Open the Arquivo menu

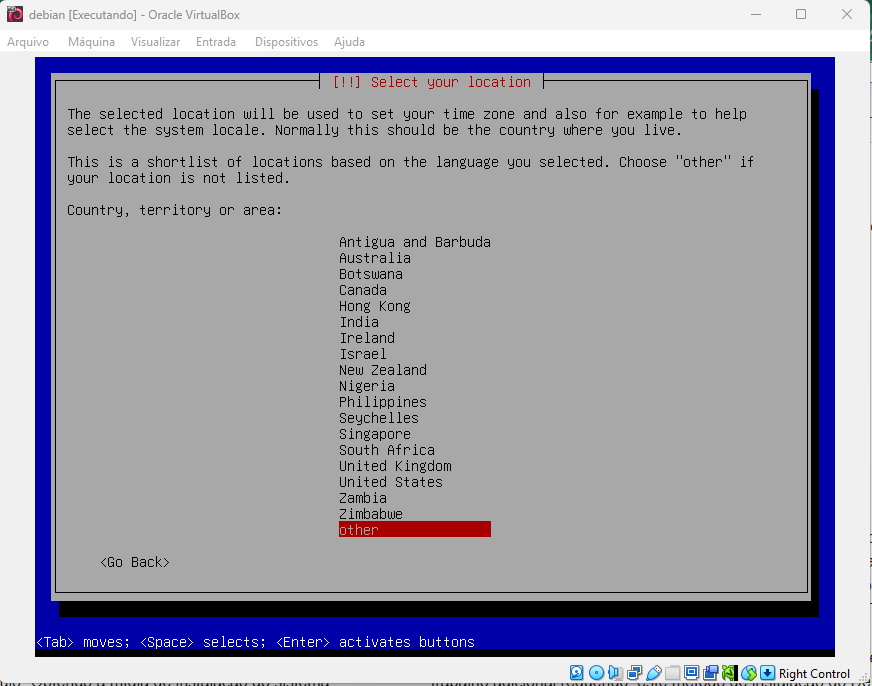(x=28, y=42)
